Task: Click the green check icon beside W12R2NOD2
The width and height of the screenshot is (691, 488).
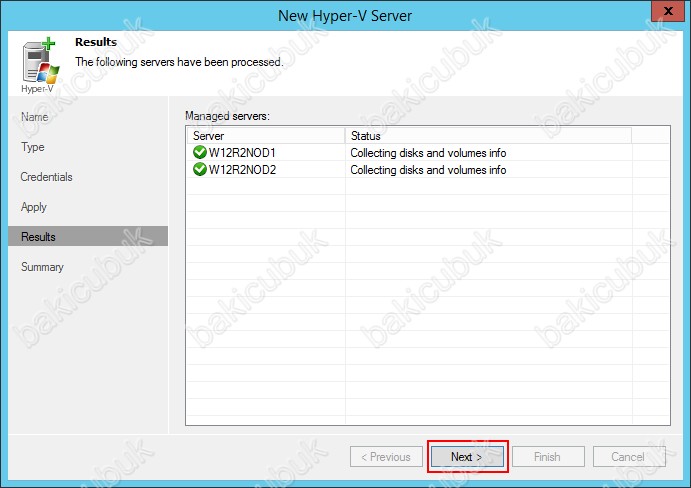Action: 200,169
